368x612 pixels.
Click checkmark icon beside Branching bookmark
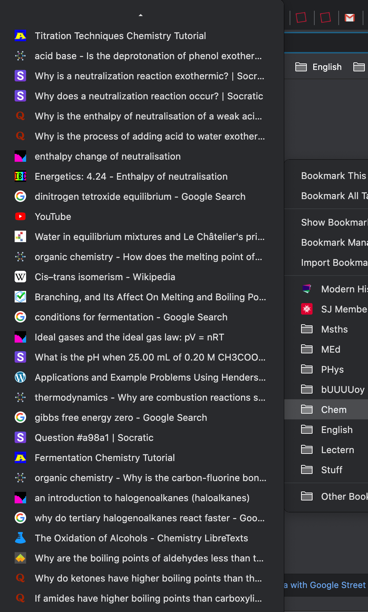click(20, 297)
